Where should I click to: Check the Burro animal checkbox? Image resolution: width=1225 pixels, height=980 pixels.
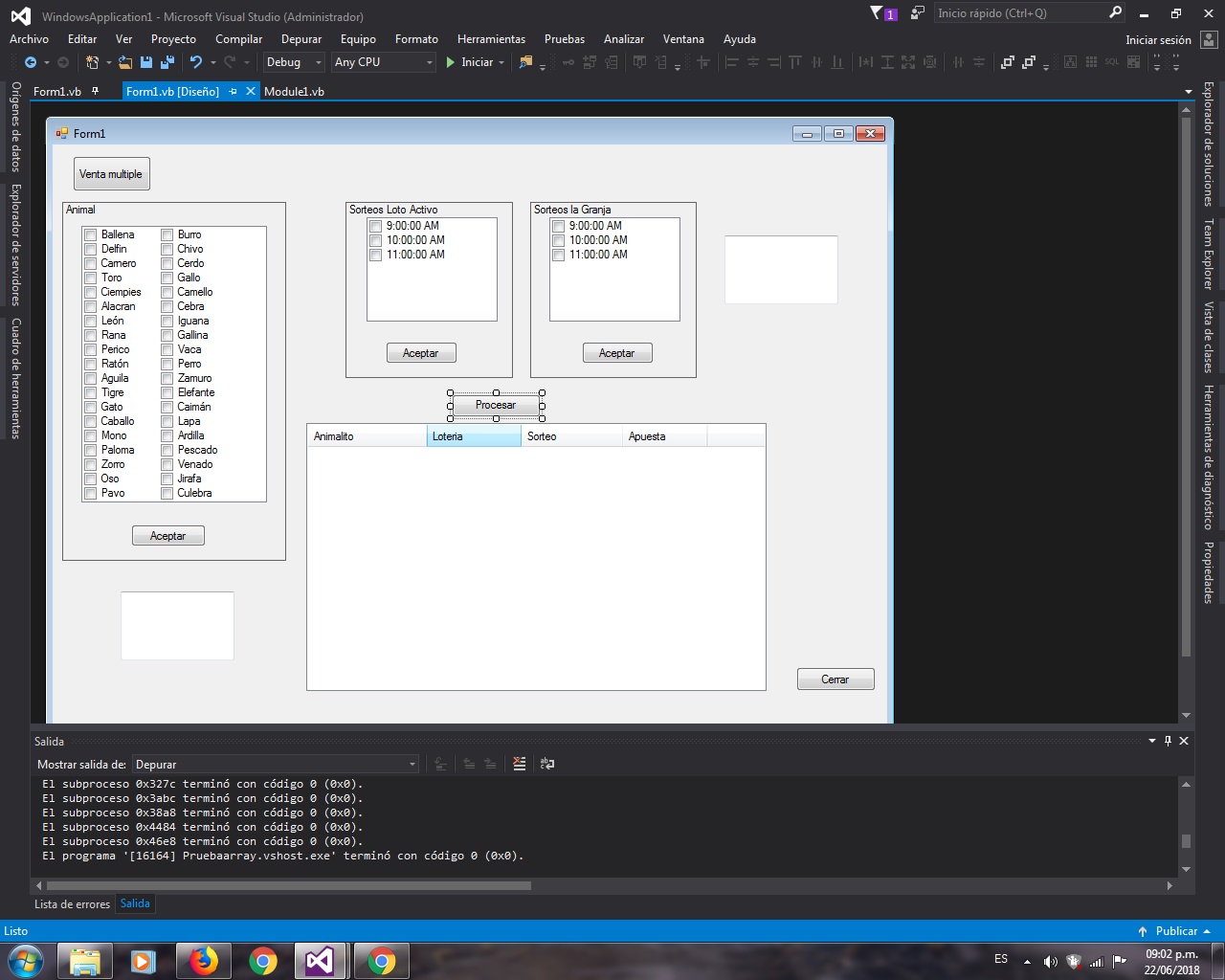[167, 234]
